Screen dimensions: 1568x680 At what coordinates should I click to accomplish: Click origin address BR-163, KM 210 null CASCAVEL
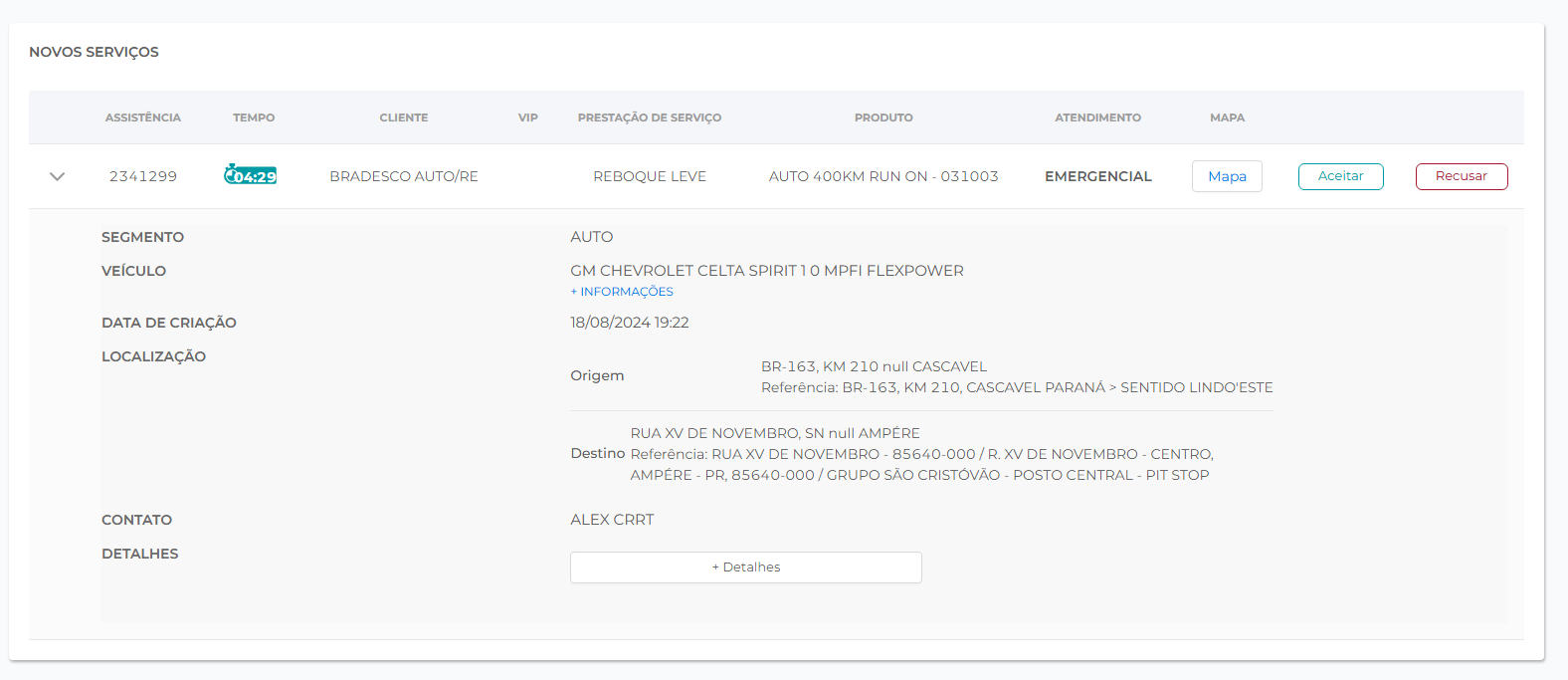(874, 366)
